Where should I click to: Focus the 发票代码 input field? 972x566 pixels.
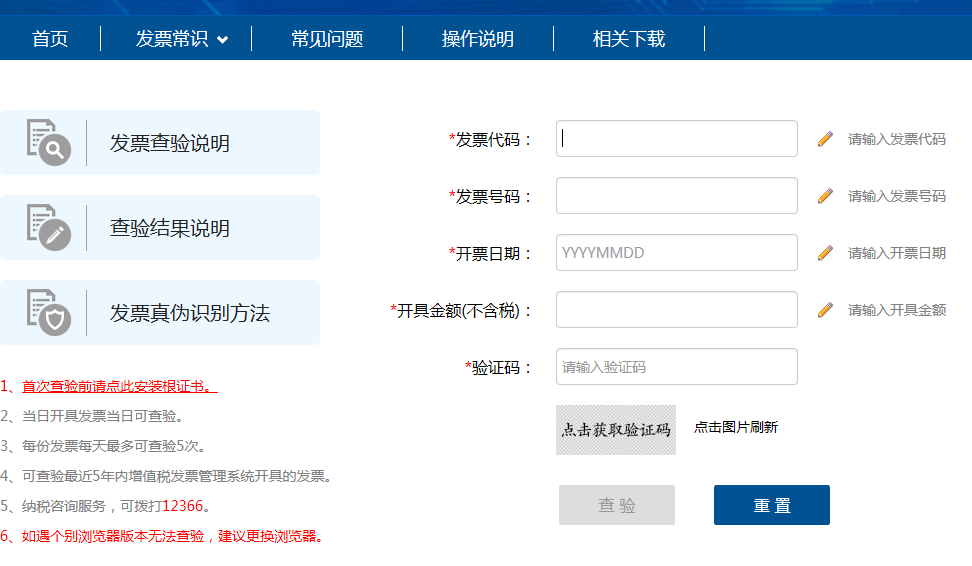pos(677,139)
